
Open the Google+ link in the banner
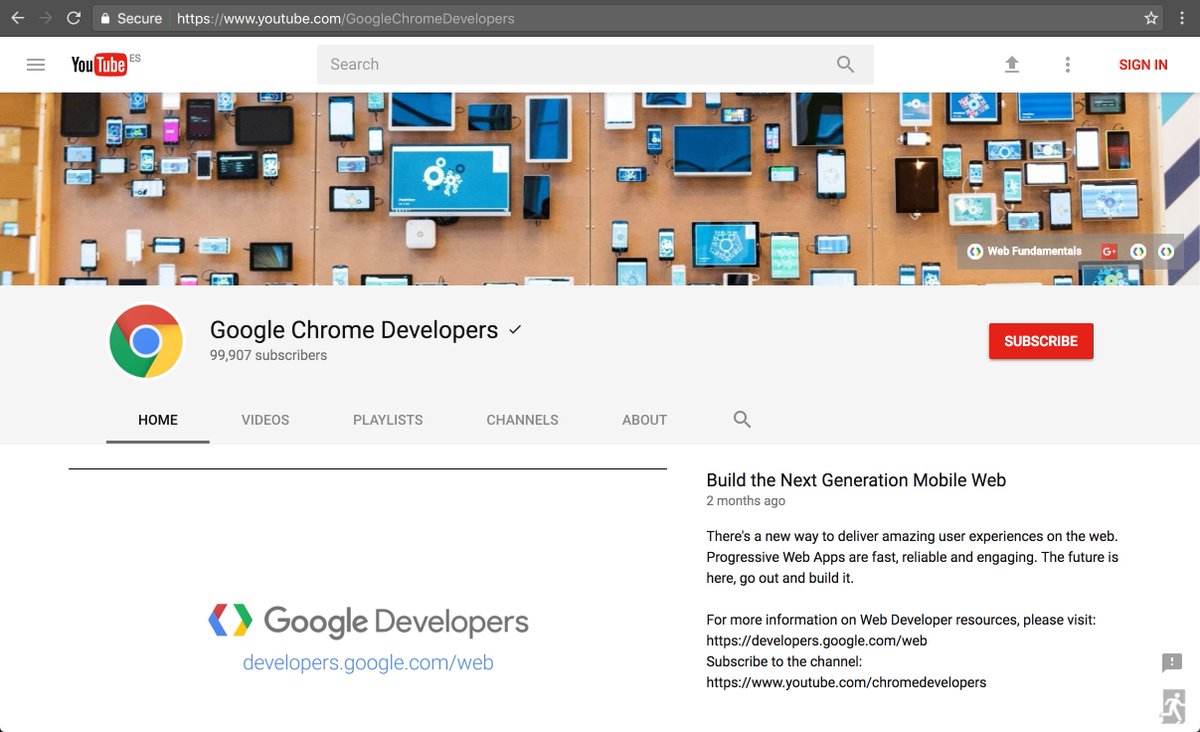tap(1109, 252)
